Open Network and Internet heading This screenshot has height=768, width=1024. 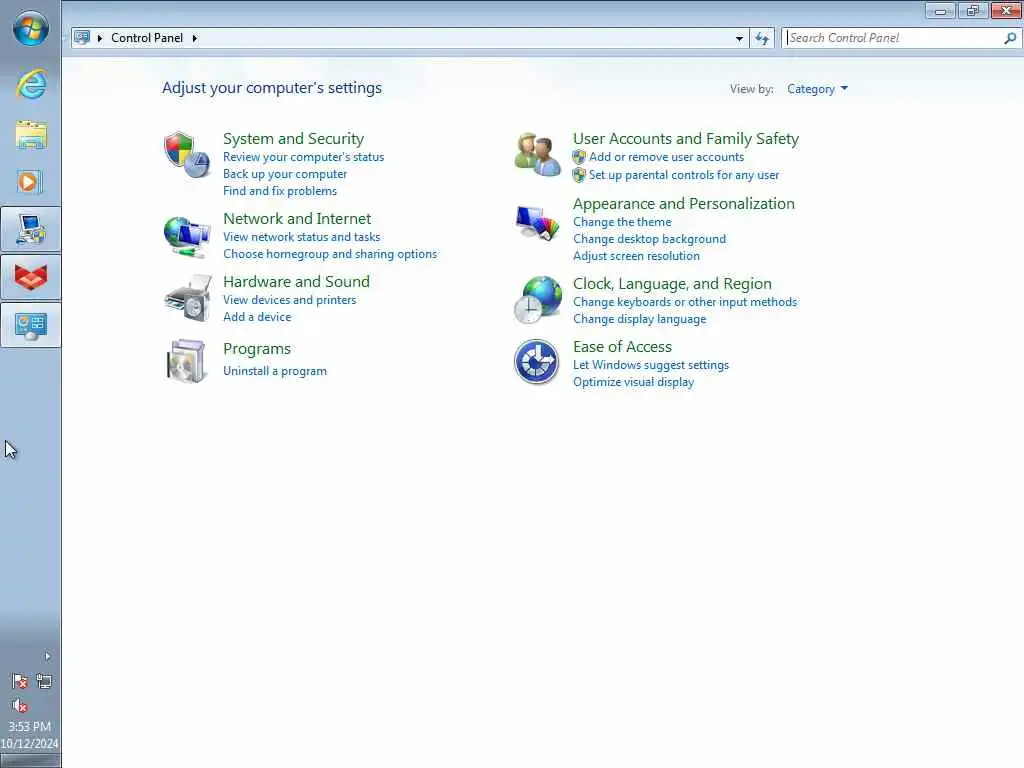(296, 218)
